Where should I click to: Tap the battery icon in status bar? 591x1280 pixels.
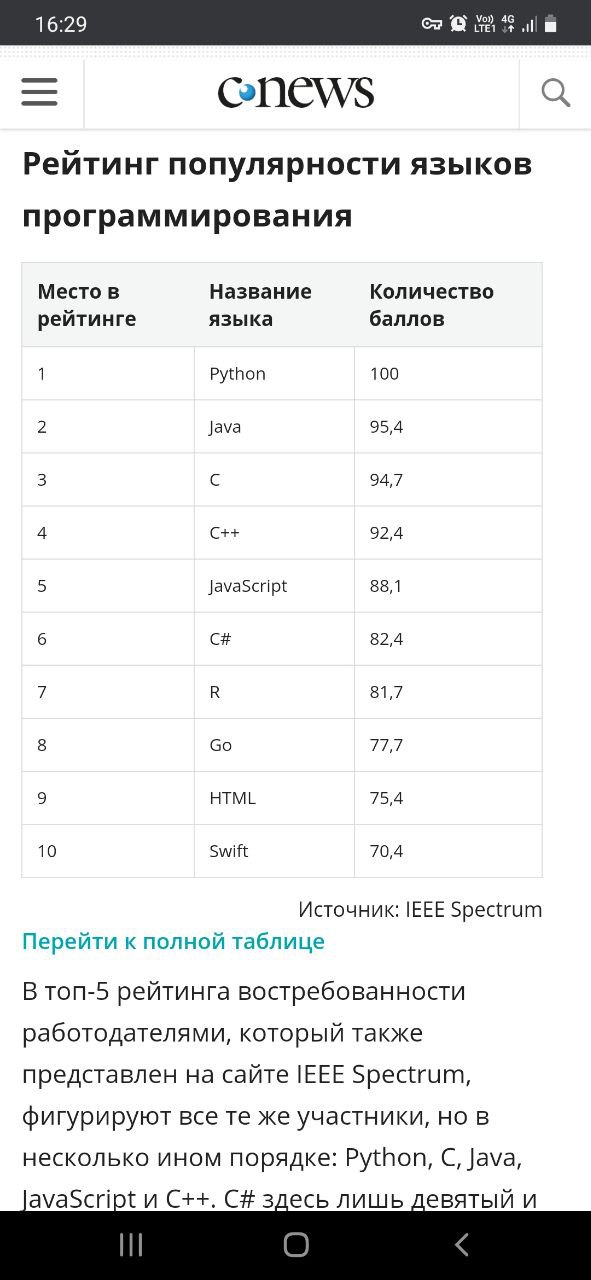click(551, 24)
